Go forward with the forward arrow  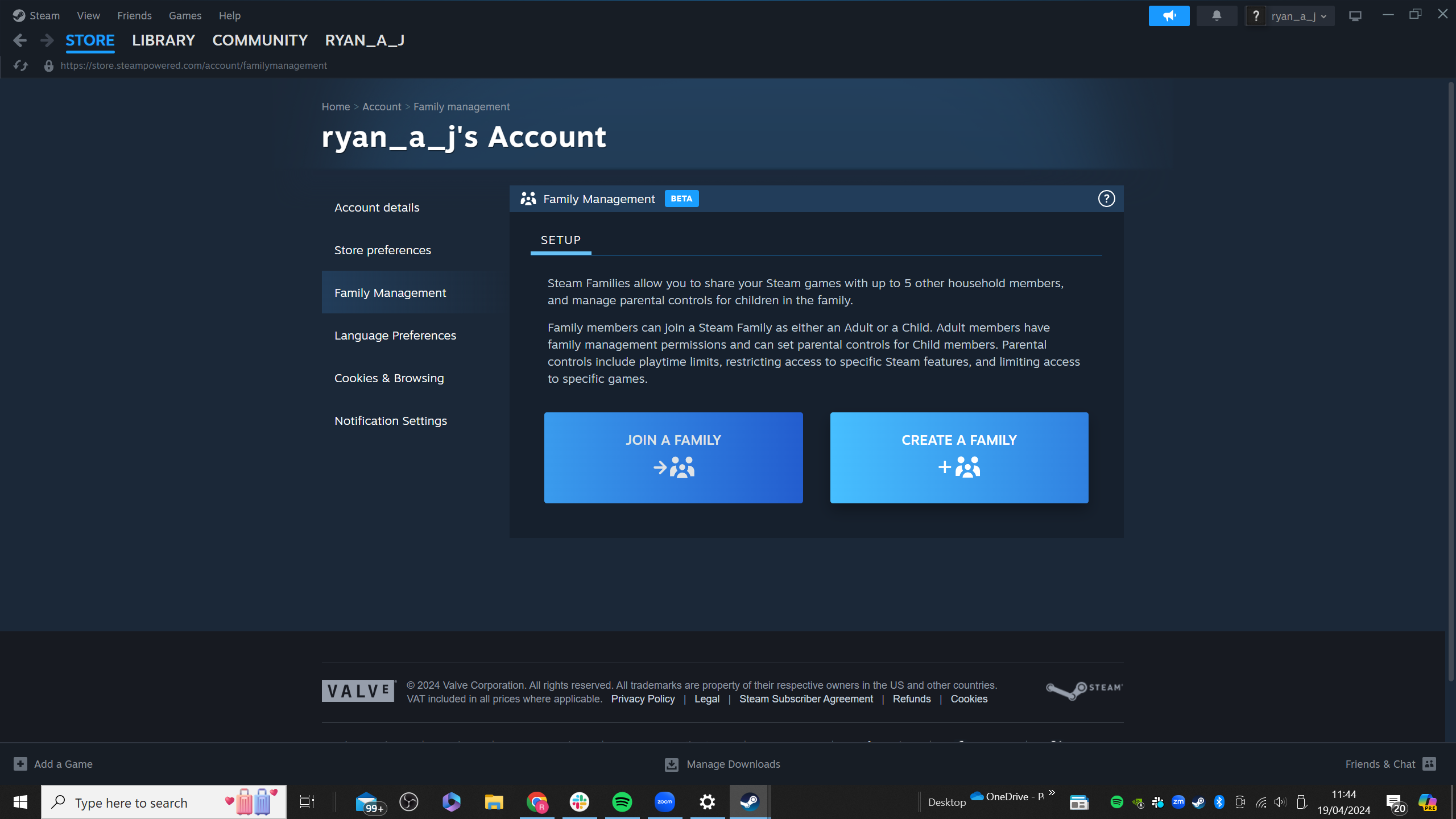click(47, 40)
